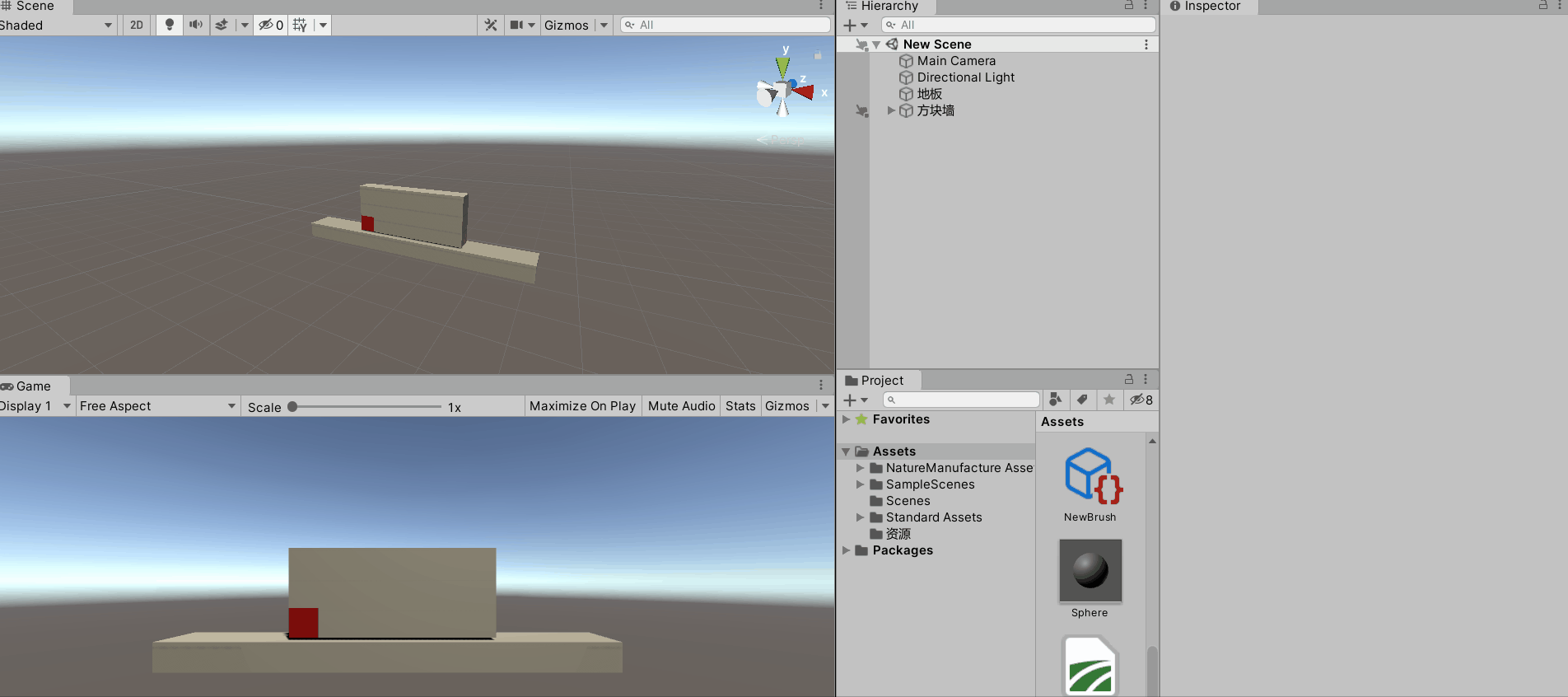1568x697 pixels.
Task: Open scene effects dropdown arrow
Action: [245, 25]
